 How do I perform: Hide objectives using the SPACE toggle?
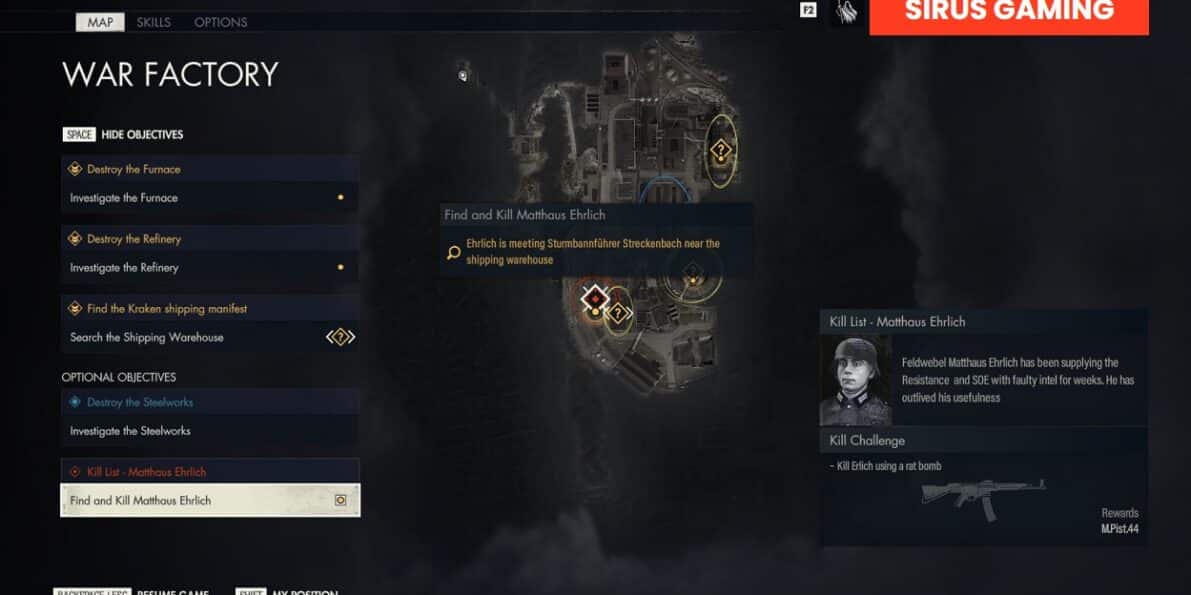pos(123,135)
